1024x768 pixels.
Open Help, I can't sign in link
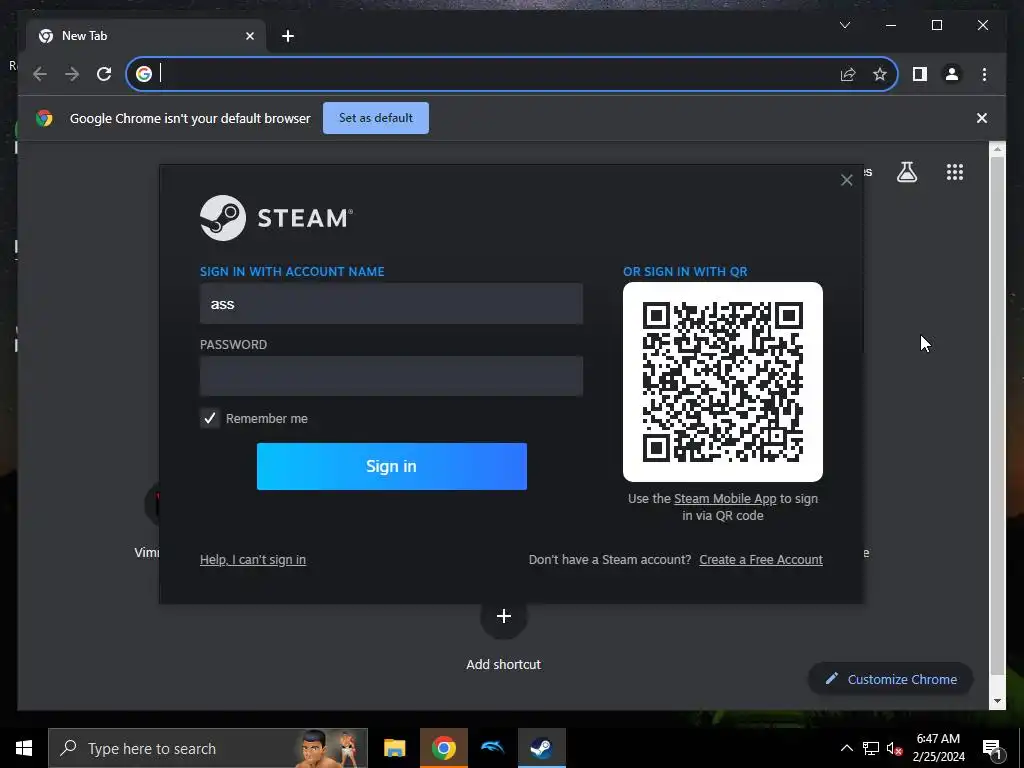(253, 560)
